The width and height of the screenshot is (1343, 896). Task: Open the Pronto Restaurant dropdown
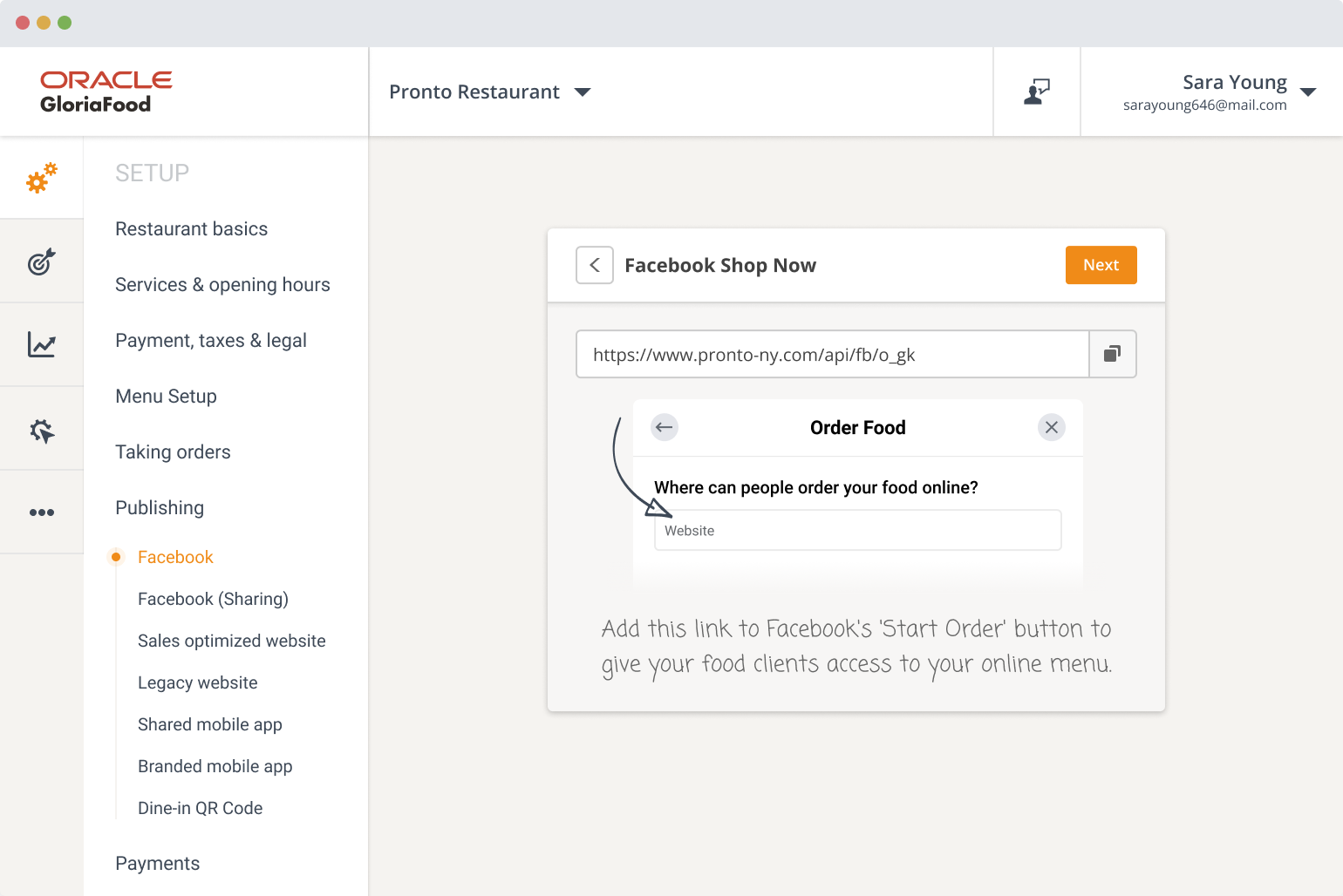pos(490,92)
